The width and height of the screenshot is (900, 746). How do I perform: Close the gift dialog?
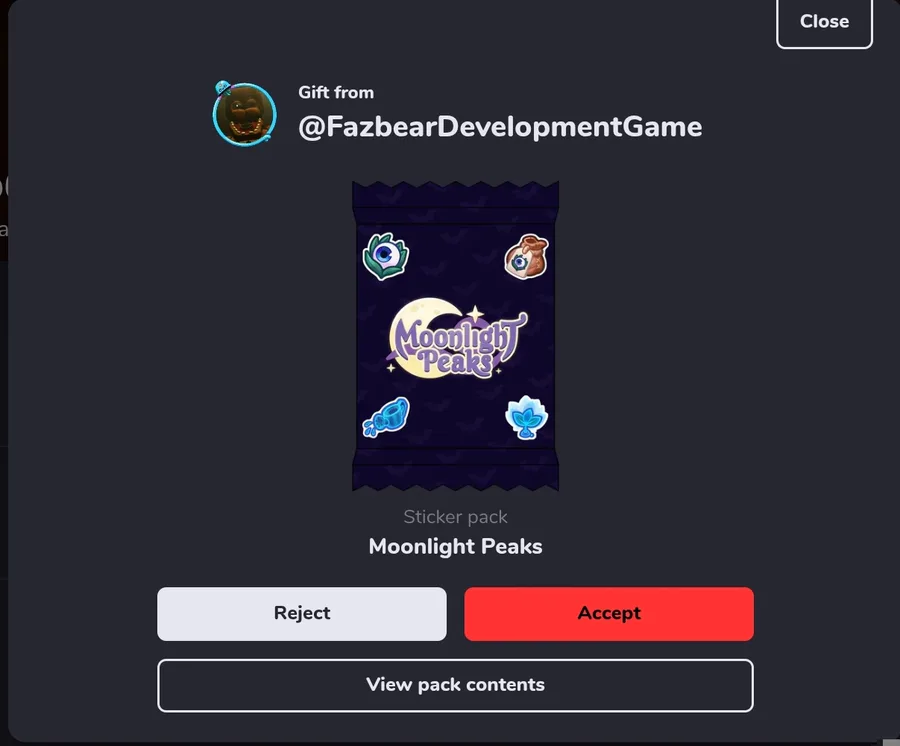point(824,22)
